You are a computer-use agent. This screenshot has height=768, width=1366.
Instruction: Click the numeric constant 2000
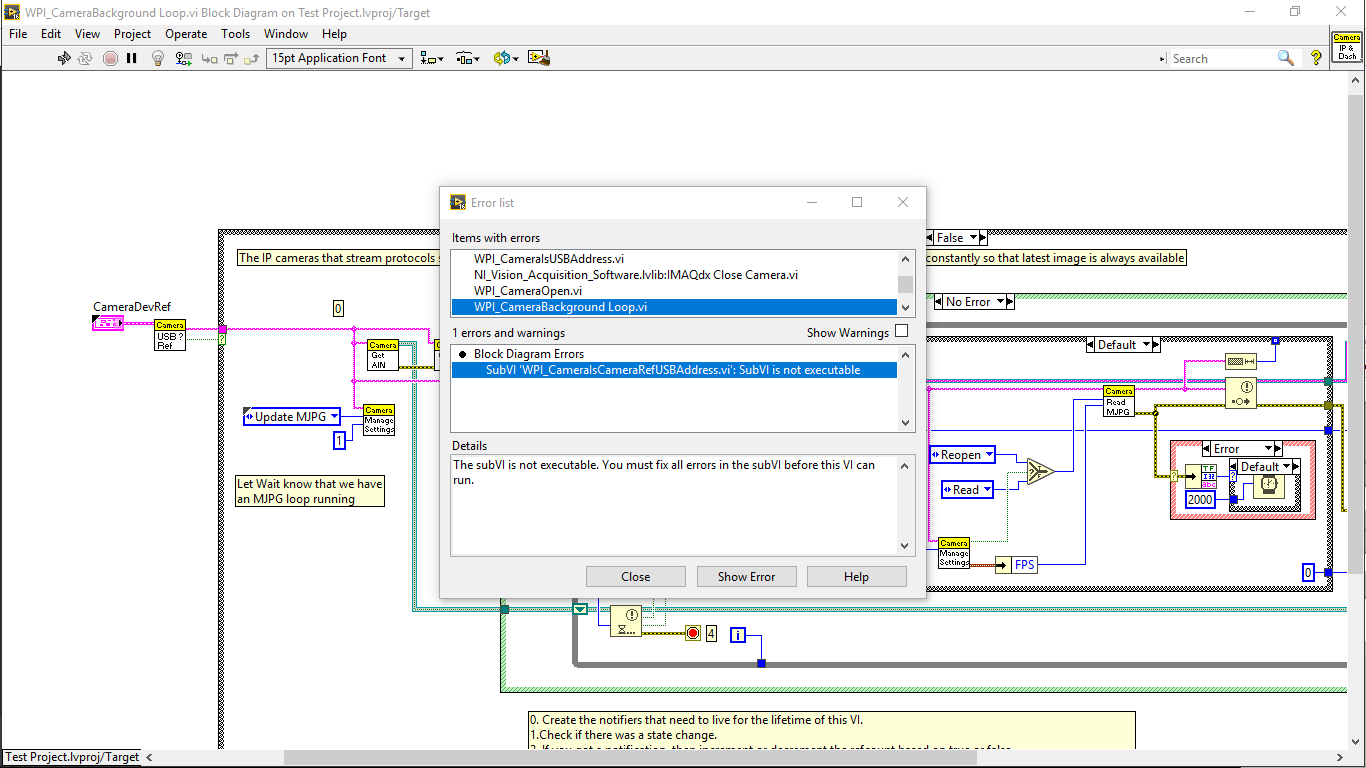[x=1200, y=499]
